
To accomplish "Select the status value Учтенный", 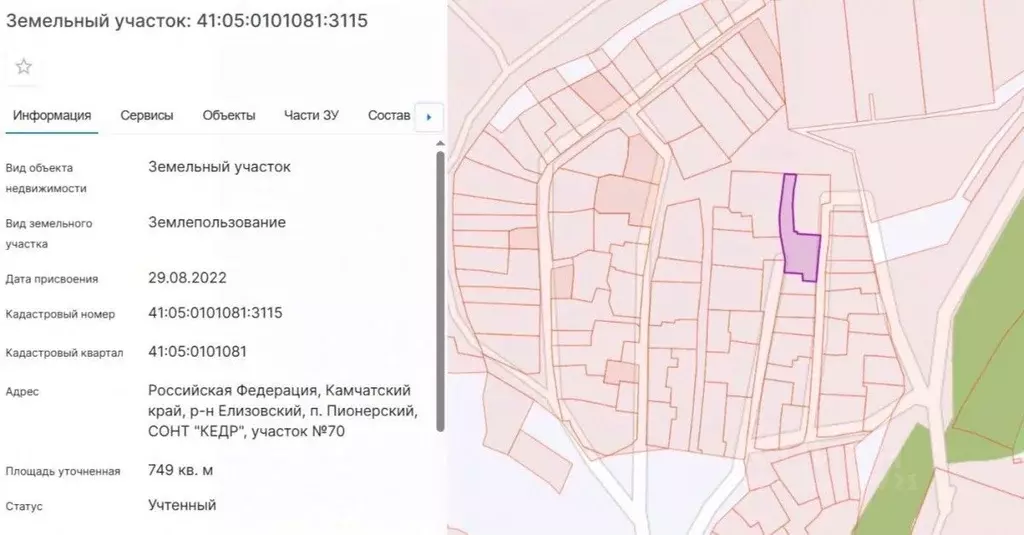I will coord(182,505).
